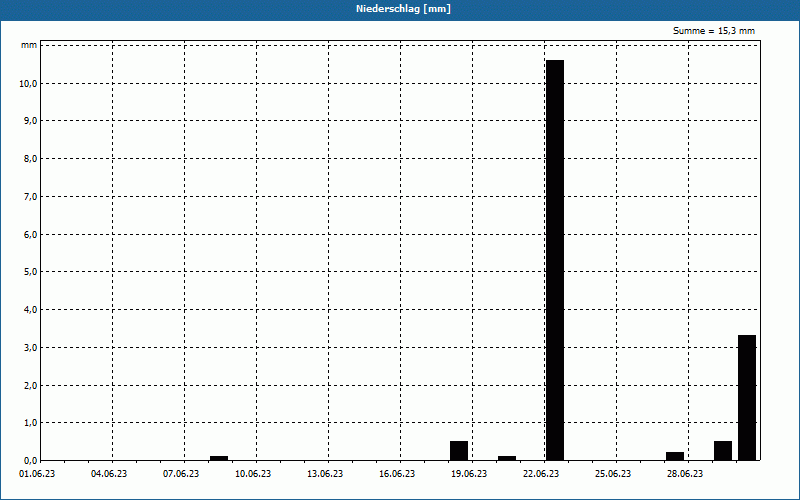This screenshot has height=500, width=800.
Task: Click the small bar just after 28.06.23
Action: pos(675,456)
